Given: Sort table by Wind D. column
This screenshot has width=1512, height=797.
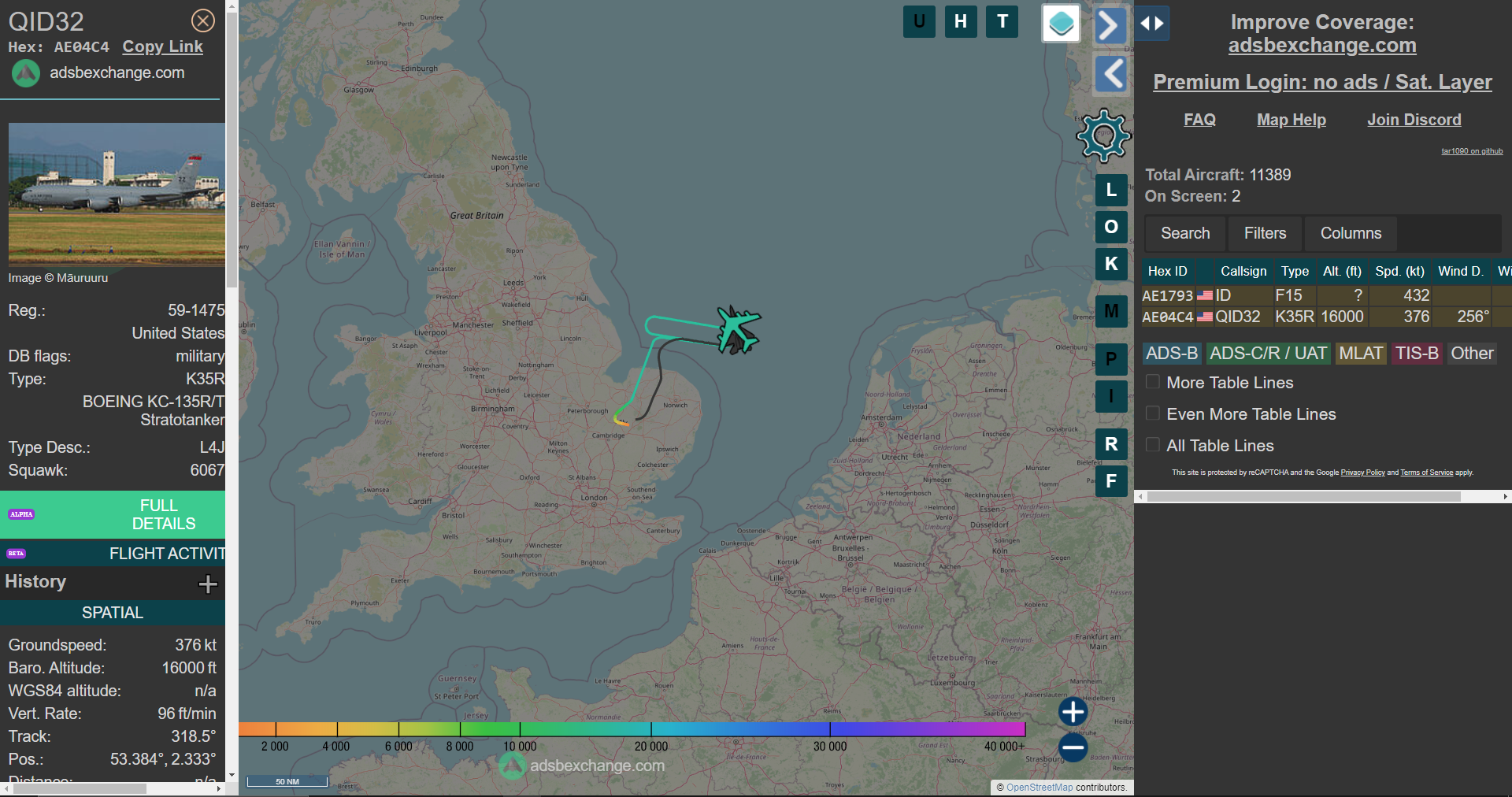Looking at the screenshot, I should [x=1460, y=271].
